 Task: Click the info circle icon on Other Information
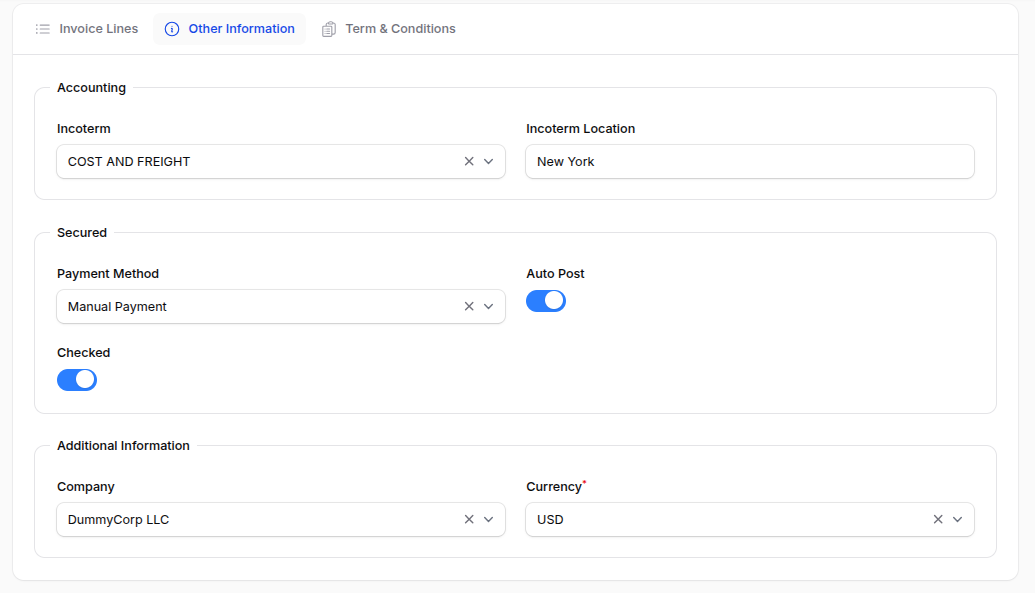click(172, 29)
